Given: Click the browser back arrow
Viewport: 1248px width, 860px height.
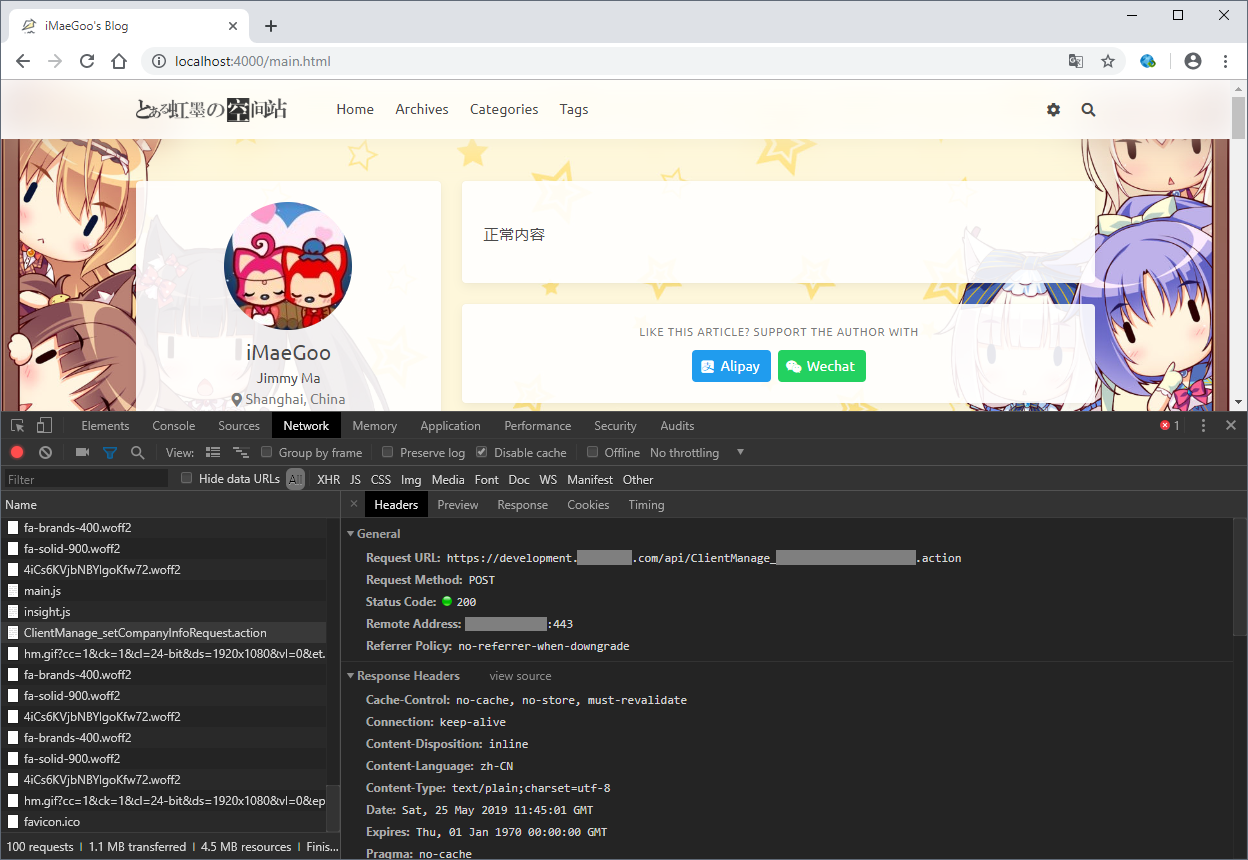Looking at the screenshot, I should coord(23,61).
